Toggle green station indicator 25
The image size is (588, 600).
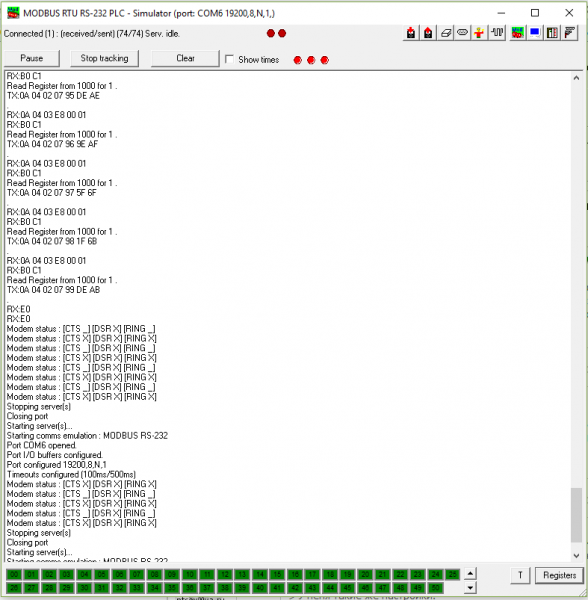(x=453, y=574)
